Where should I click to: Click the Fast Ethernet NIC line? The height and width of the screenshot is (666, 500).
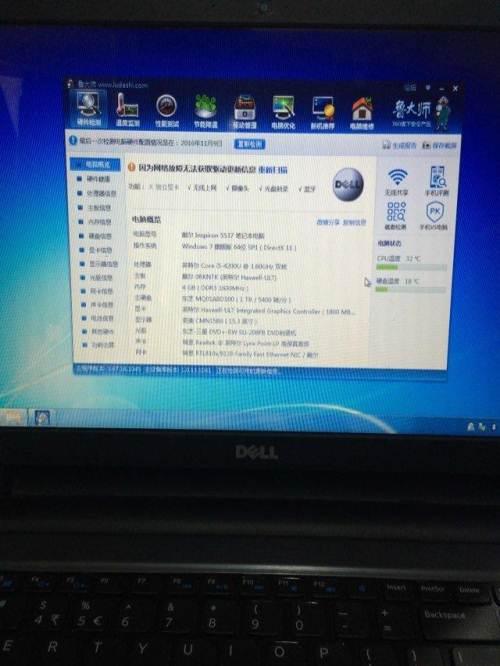tap(251, 353)
